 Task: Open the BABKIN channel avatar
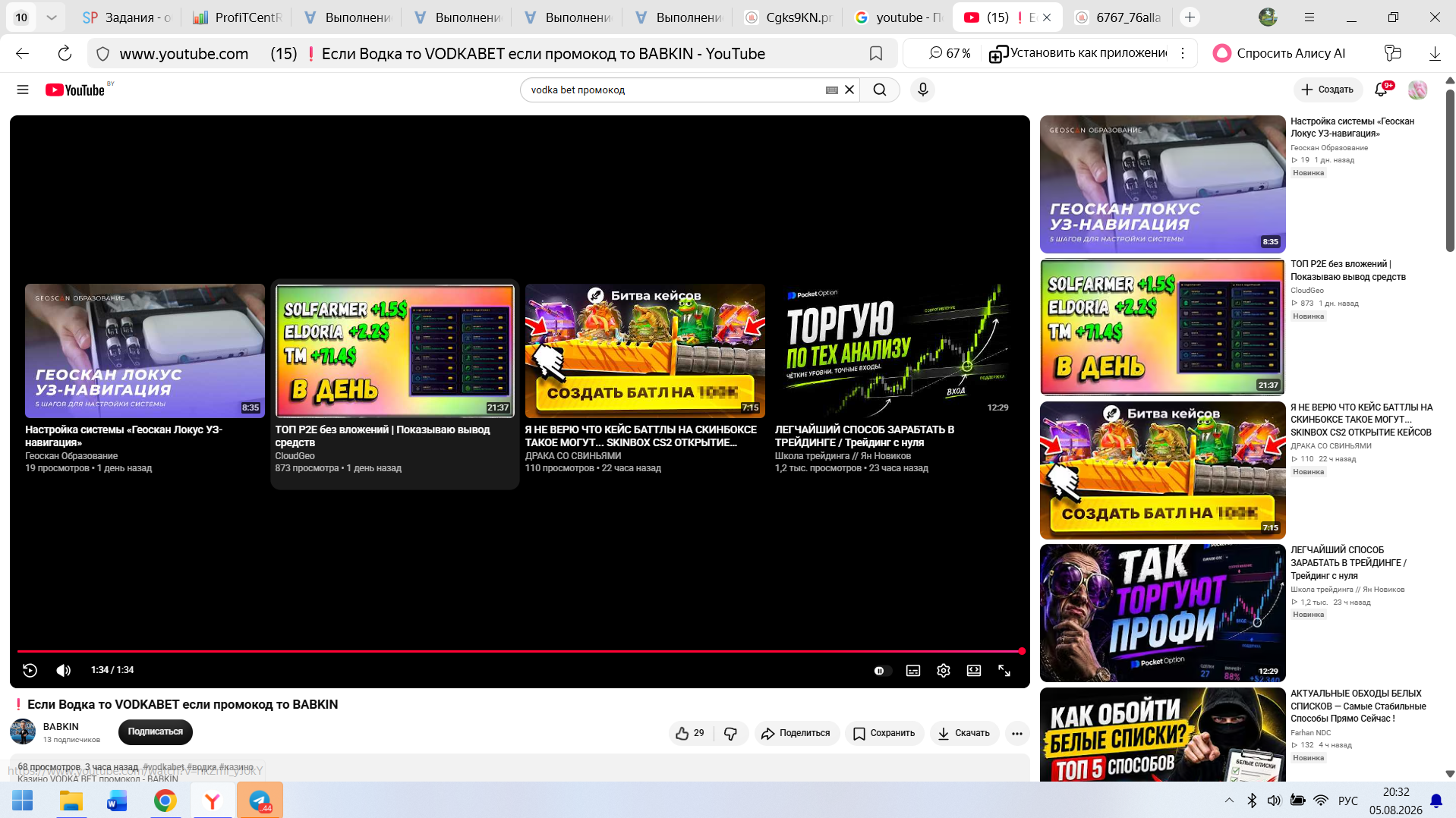[x=23, y=732]
